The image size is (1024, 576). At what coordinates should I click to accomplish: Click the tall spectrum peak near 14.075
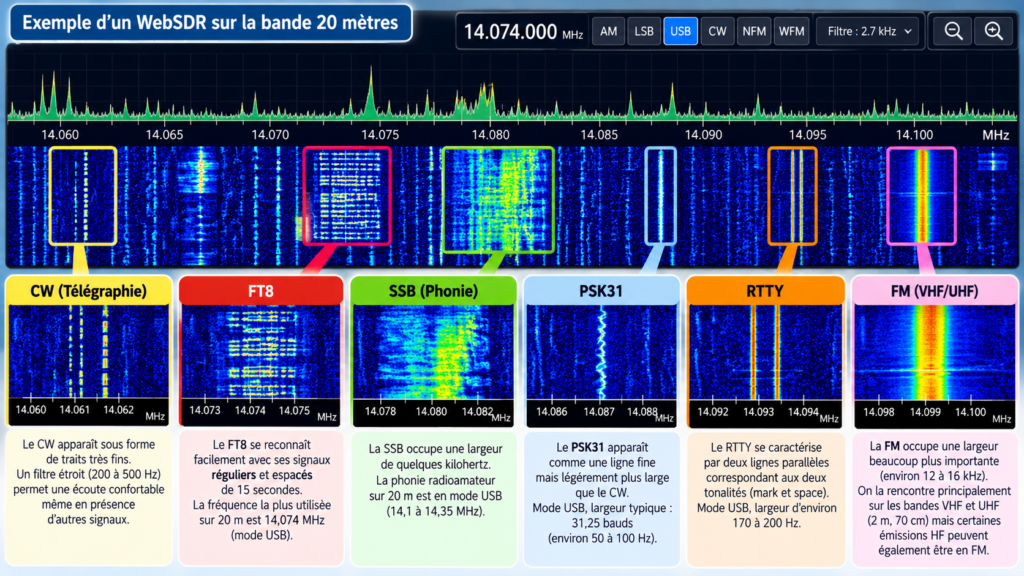point(371,91)
